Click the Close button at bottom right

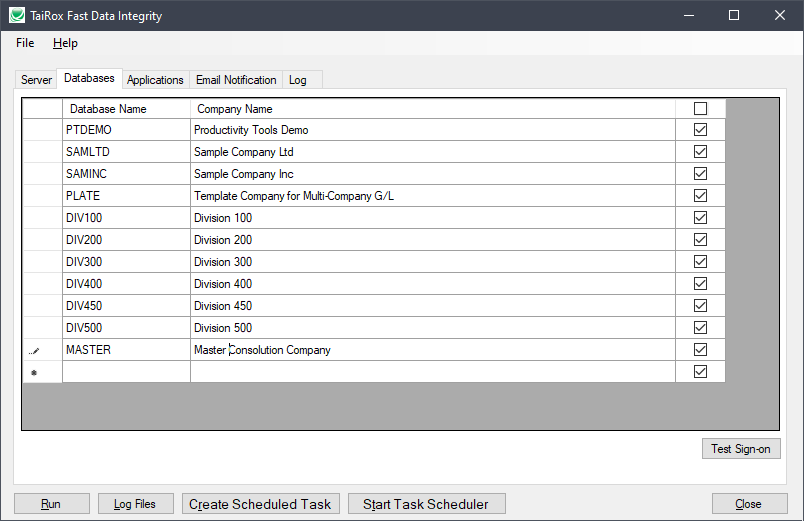coord(749,504)
